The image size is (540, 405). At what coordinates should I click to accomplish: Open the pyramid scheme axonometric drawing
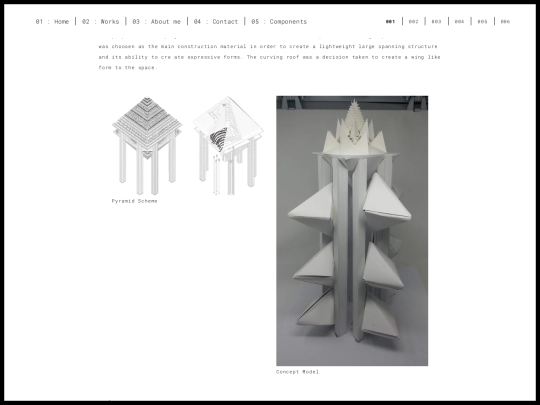(x=147, y=146)
